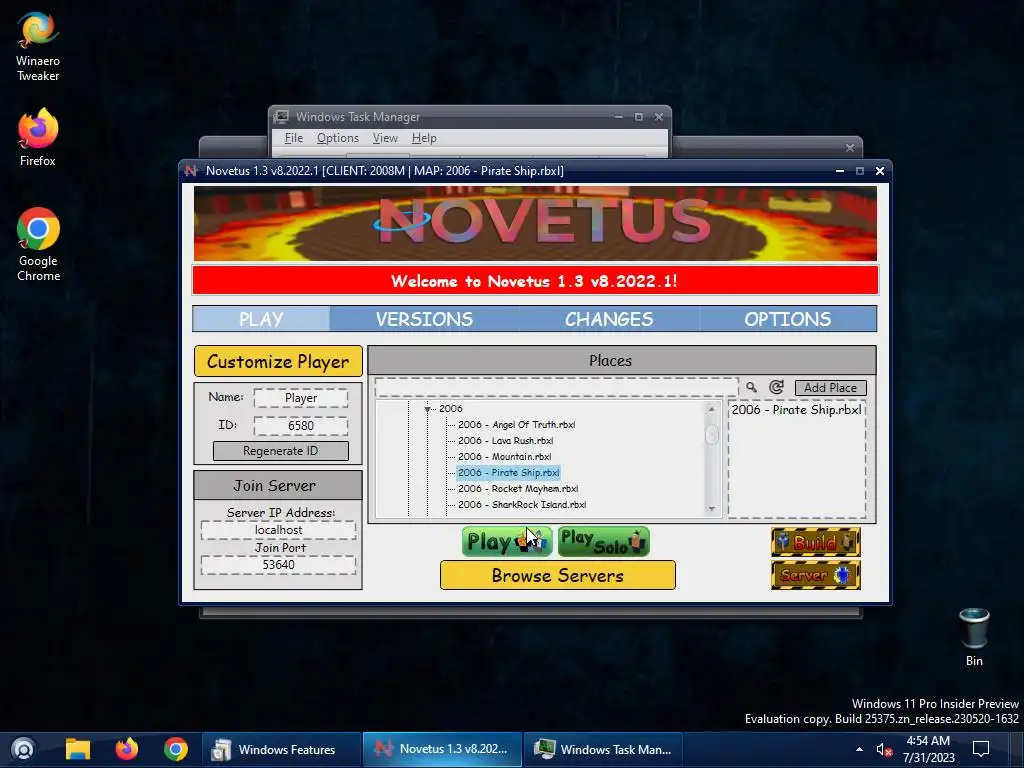Screen dimensions: 1024x768
Task: Open the Help menu in Task Manager
Action: coord(424,138)
